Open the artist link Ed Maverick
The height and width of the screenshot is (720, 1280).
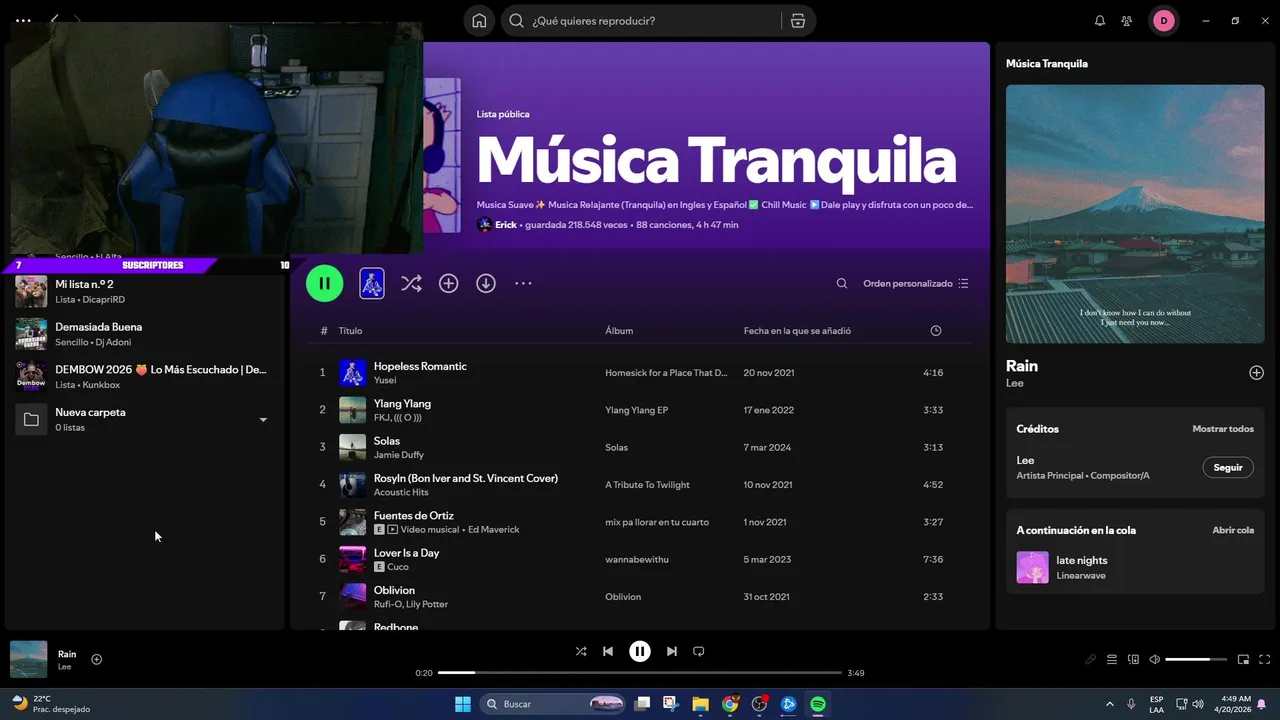pyautogui.click(x=493, y=530)
